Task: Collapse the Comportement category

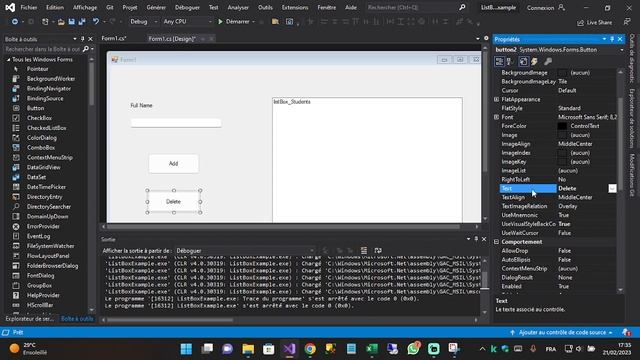Action: (497, 242)
